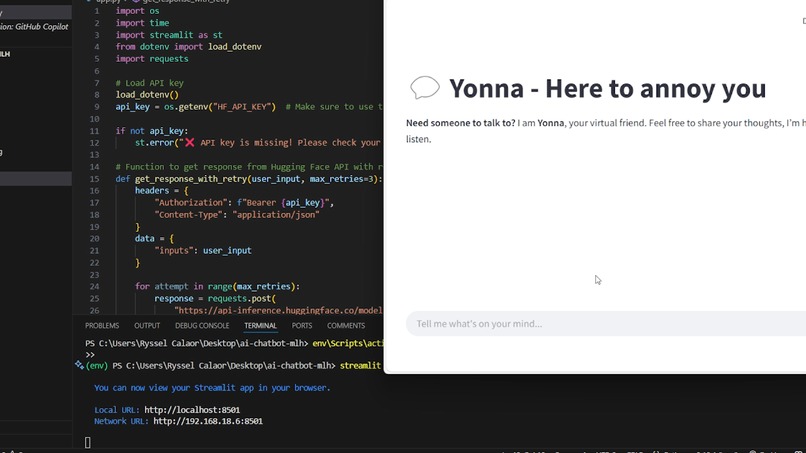Click the '"Authorization"' header key in code
This screenshot has width=806, height=453.
click(x=191, y=203)
